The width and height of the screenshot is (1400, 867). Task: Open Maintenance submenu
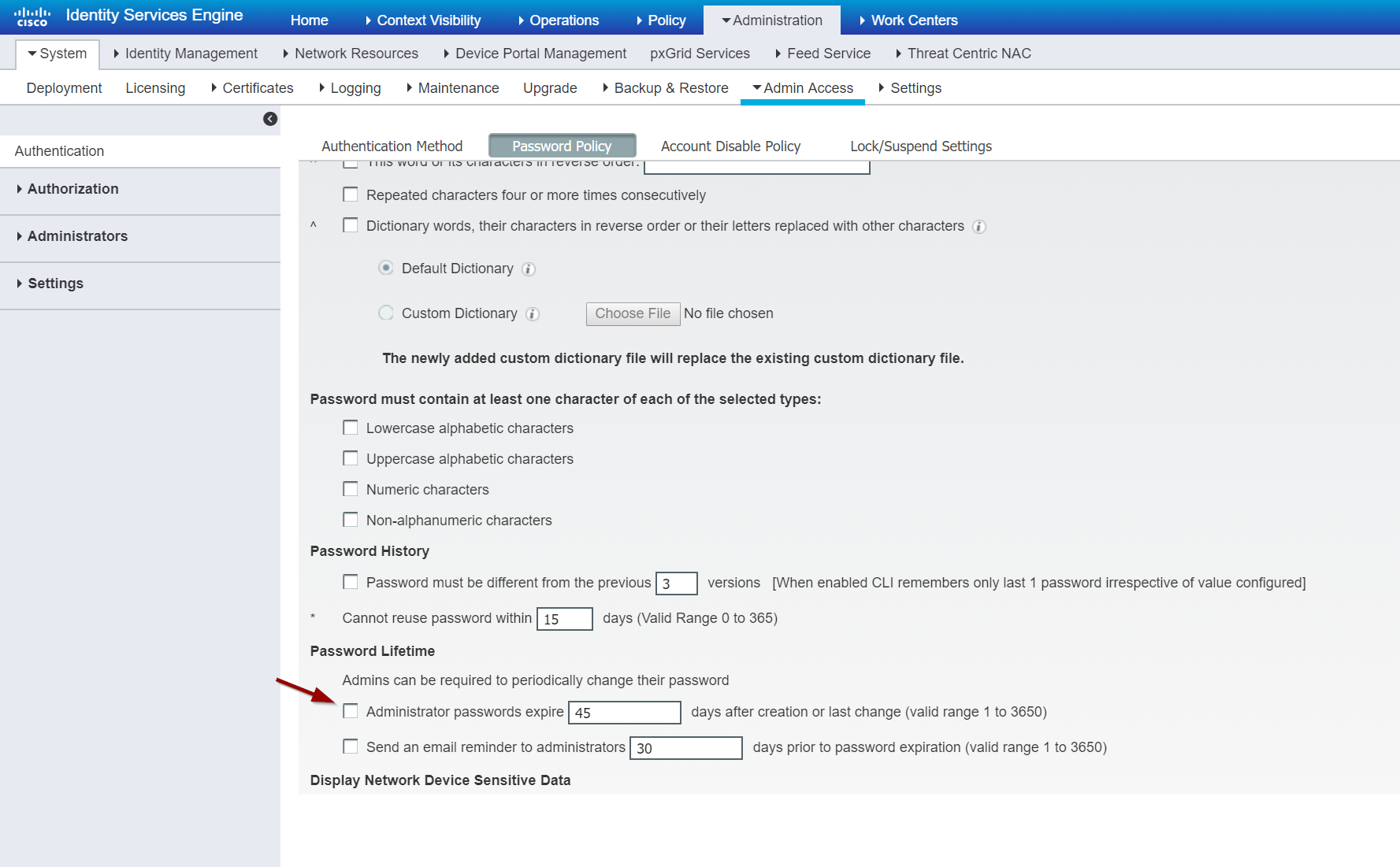pyautogui.click(x=453, y=88)
